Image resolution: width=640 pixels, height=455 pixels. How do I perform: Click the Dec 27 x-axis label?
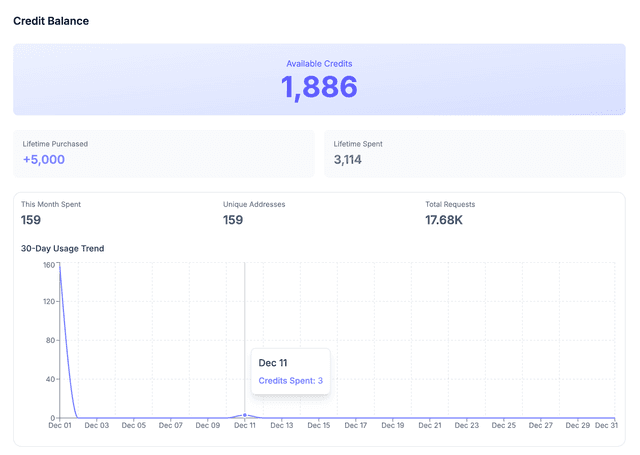[x=541, y=425]
